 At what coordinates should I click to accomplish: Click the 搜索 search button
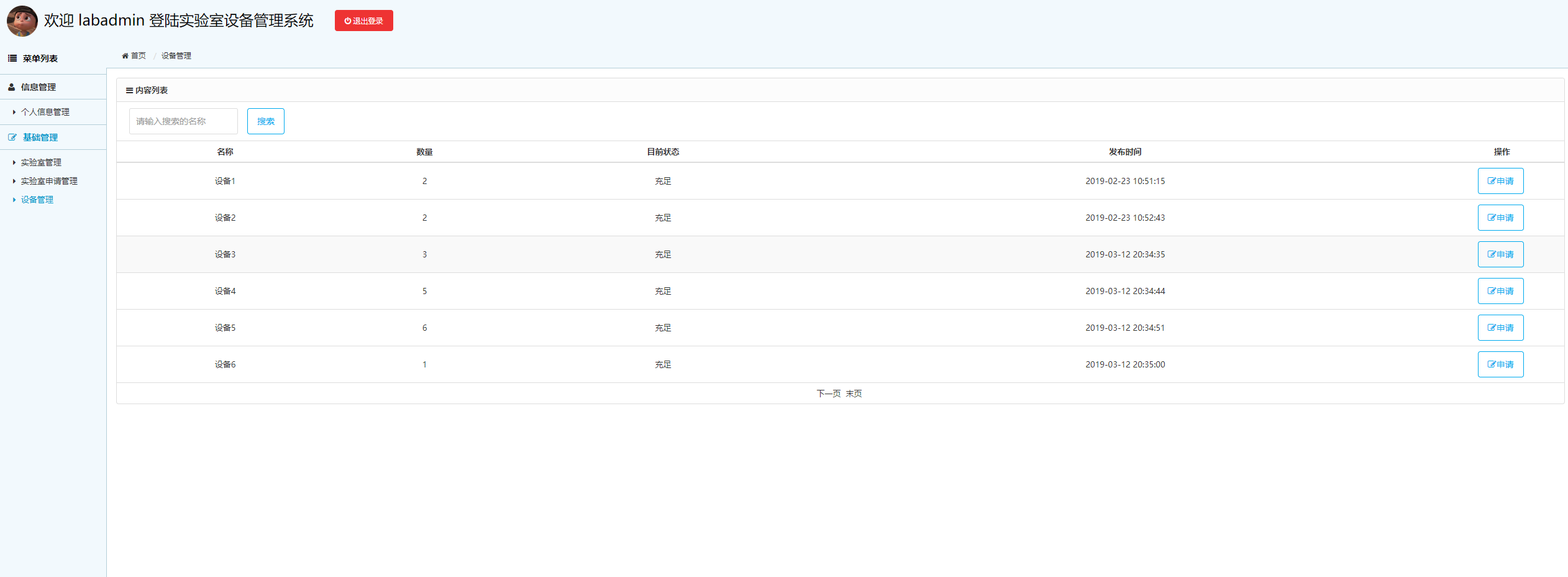pyautogui.click(x=266, y=121)
